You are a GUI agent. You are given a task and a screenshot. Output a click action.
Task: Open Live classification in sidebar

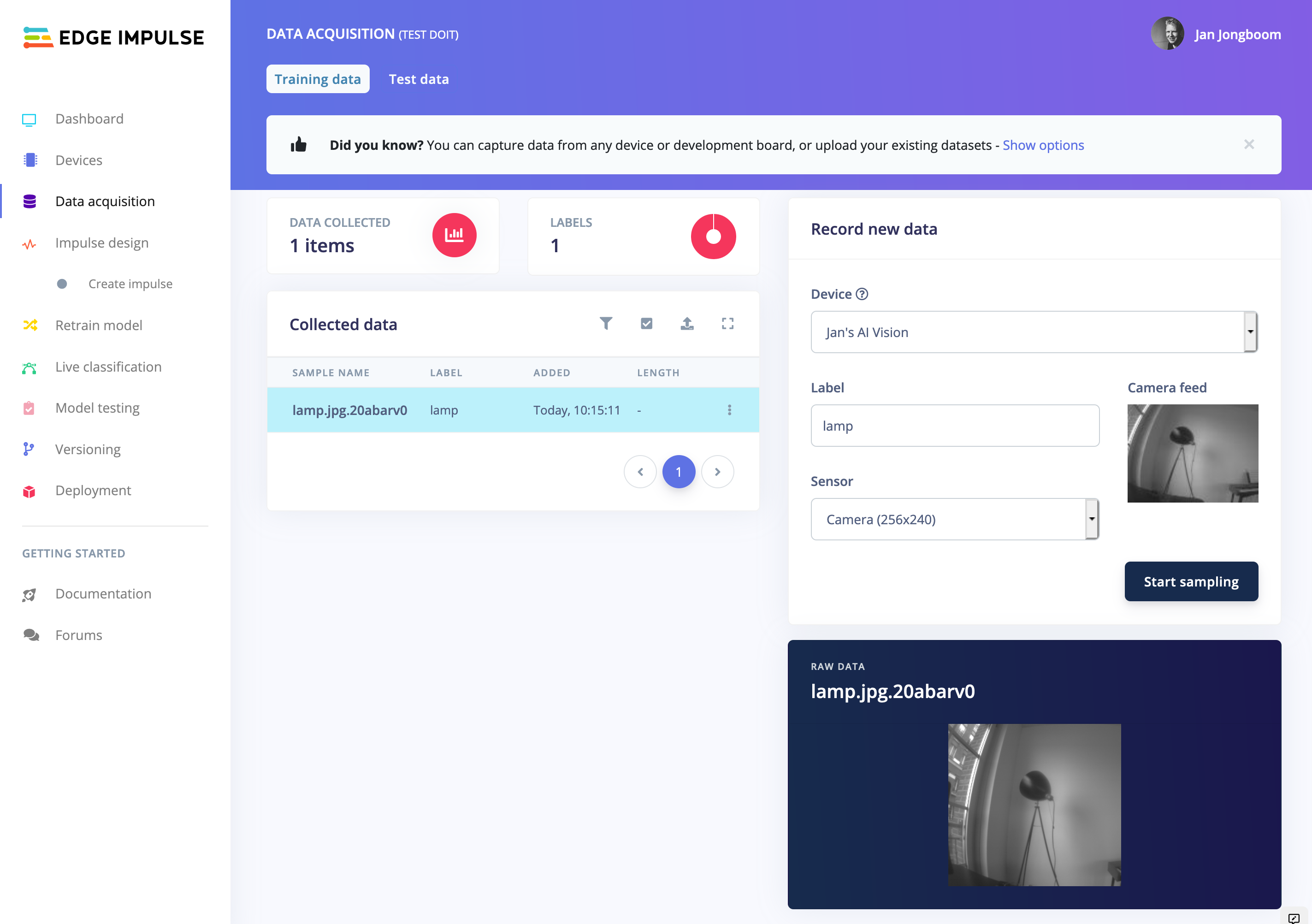click(108, 366)
